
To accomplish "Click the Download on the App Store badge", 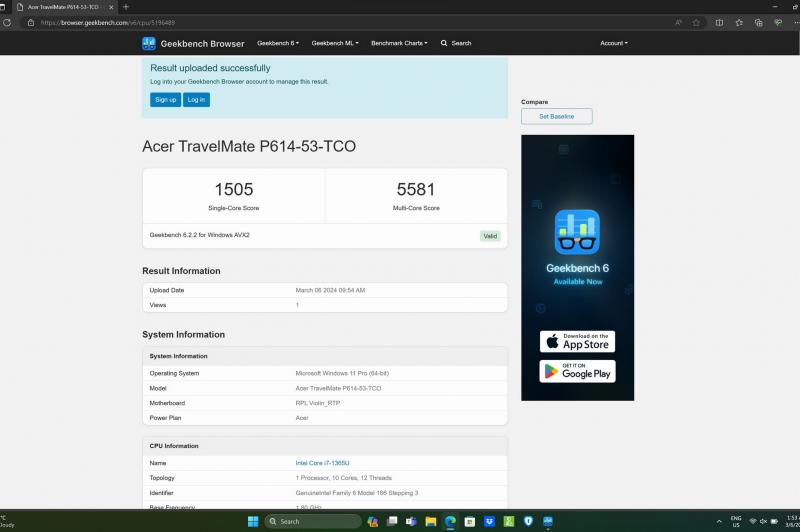I will [x=578, y=341].
